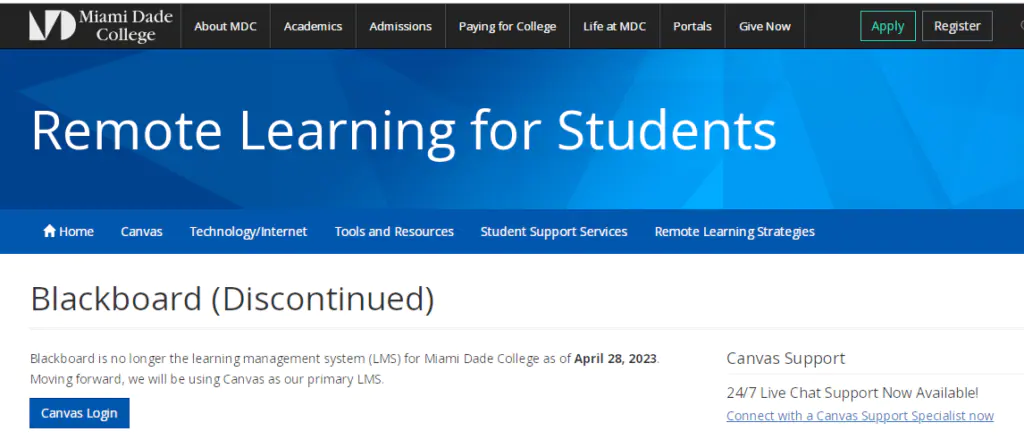Click the Miami Dade College logo
1024x448 pixels.
point(101,26)
